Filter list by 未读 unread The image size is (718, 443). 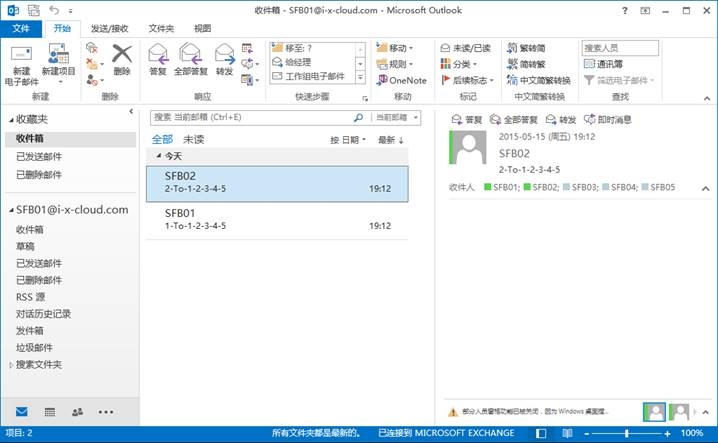[193, 139]
